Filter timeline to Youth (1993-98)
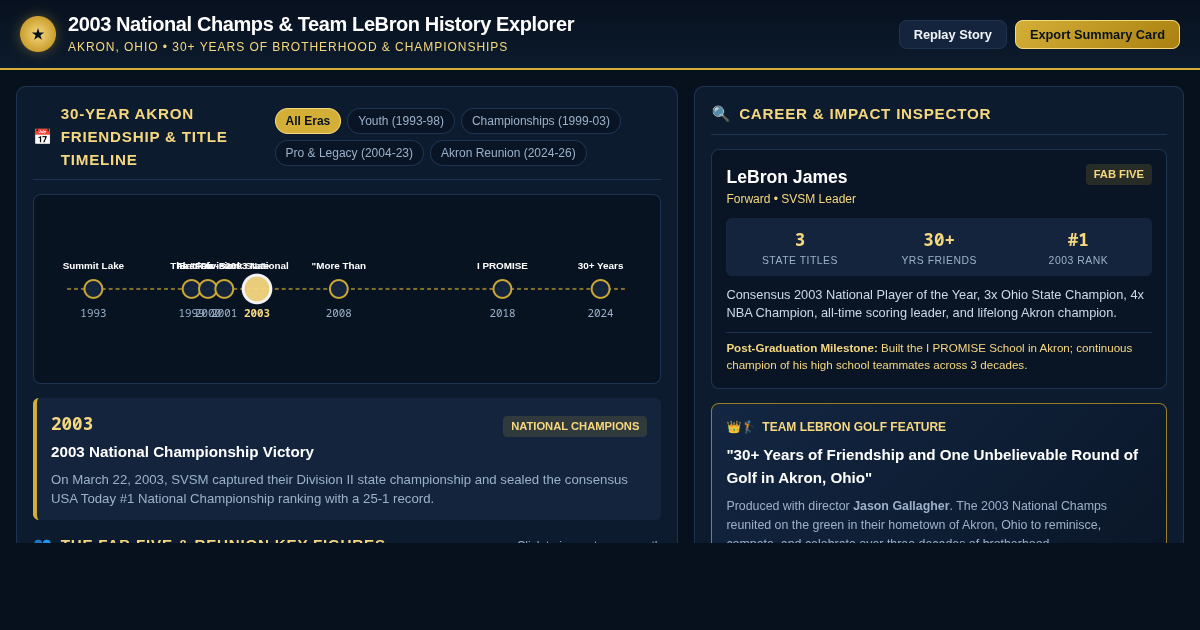This screenshot has height=630, width=1200. [x=401, y=121]
